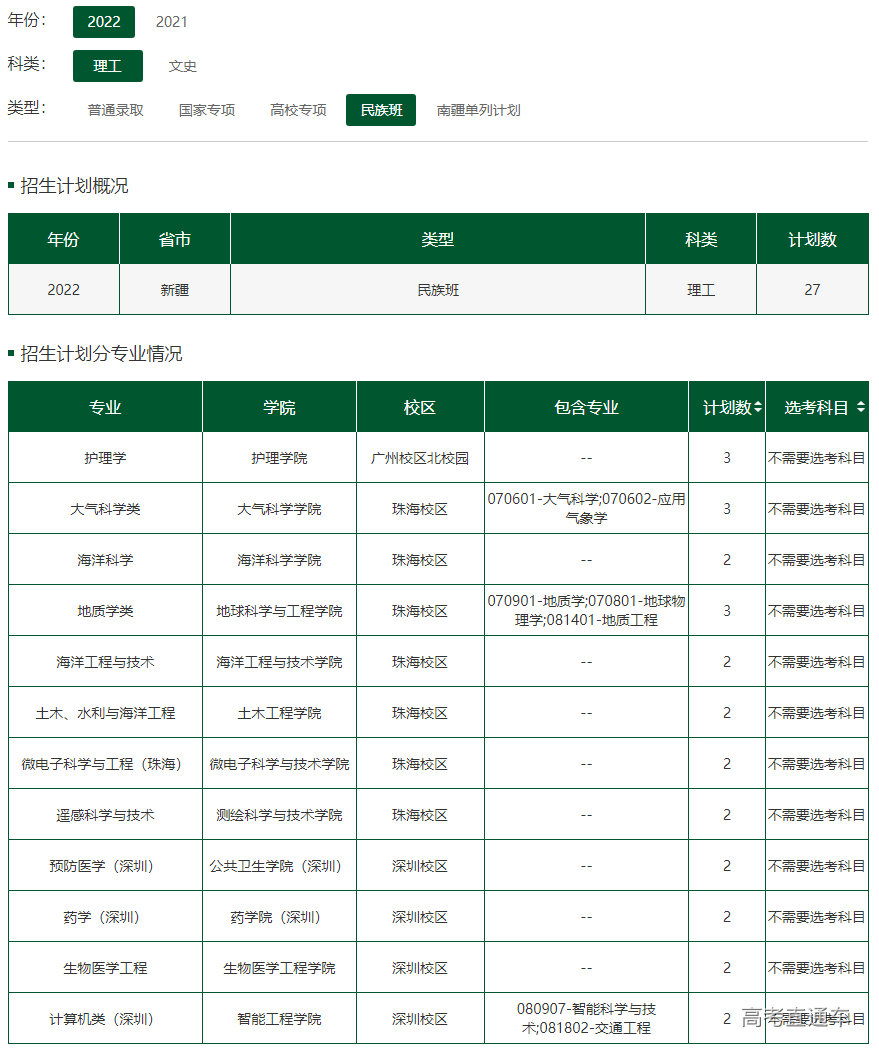This screenshot has width=879, height=1057.
Task: Click a 珠海校区 campus cell
Action: (x=420, y=508)
